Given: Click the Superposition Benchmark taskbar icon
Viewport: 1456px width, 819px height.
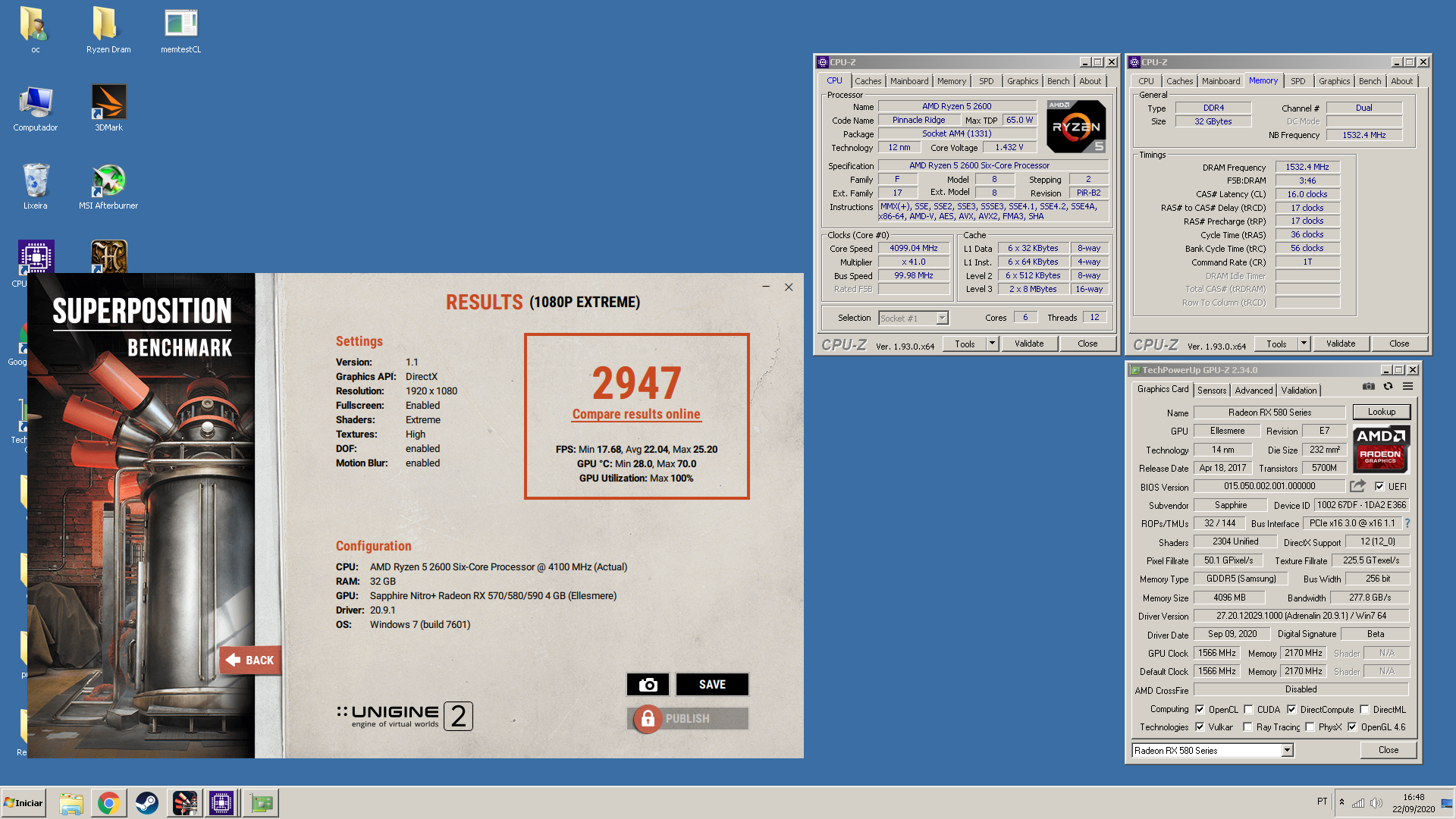Looking at the screenshot, I should pyautogui.click(x=185, y=803).
